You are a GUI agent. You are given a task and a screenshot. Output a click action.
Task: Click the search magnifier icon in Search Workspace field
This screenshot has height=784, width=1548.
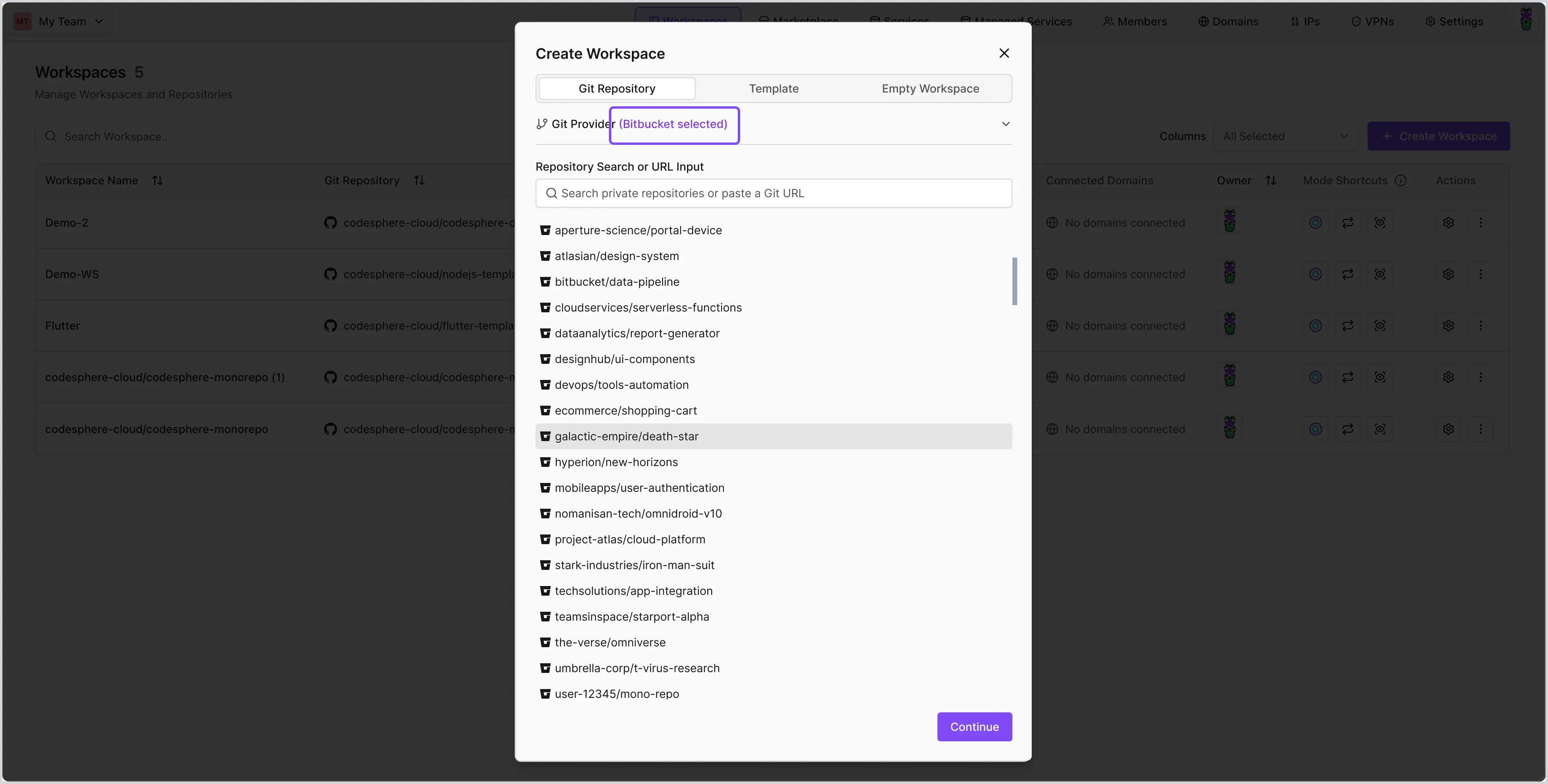pos(50,136)
